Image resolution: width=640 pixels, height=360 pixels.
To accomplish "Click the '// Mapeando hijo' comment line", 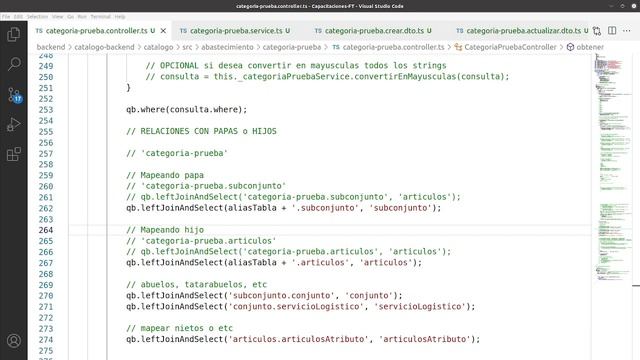I will coord(165,230).
